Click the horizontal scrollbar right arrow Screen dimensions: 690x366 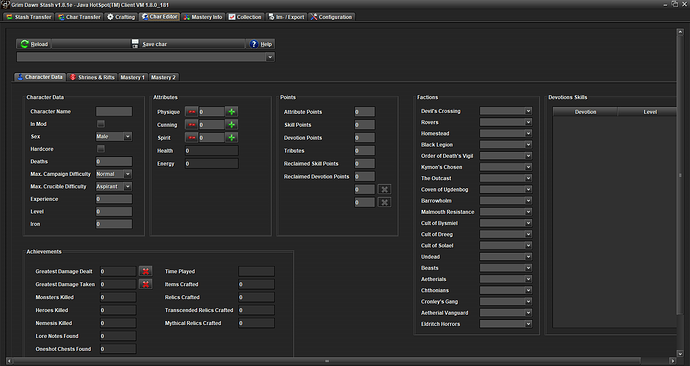click(x=672, y=361)
